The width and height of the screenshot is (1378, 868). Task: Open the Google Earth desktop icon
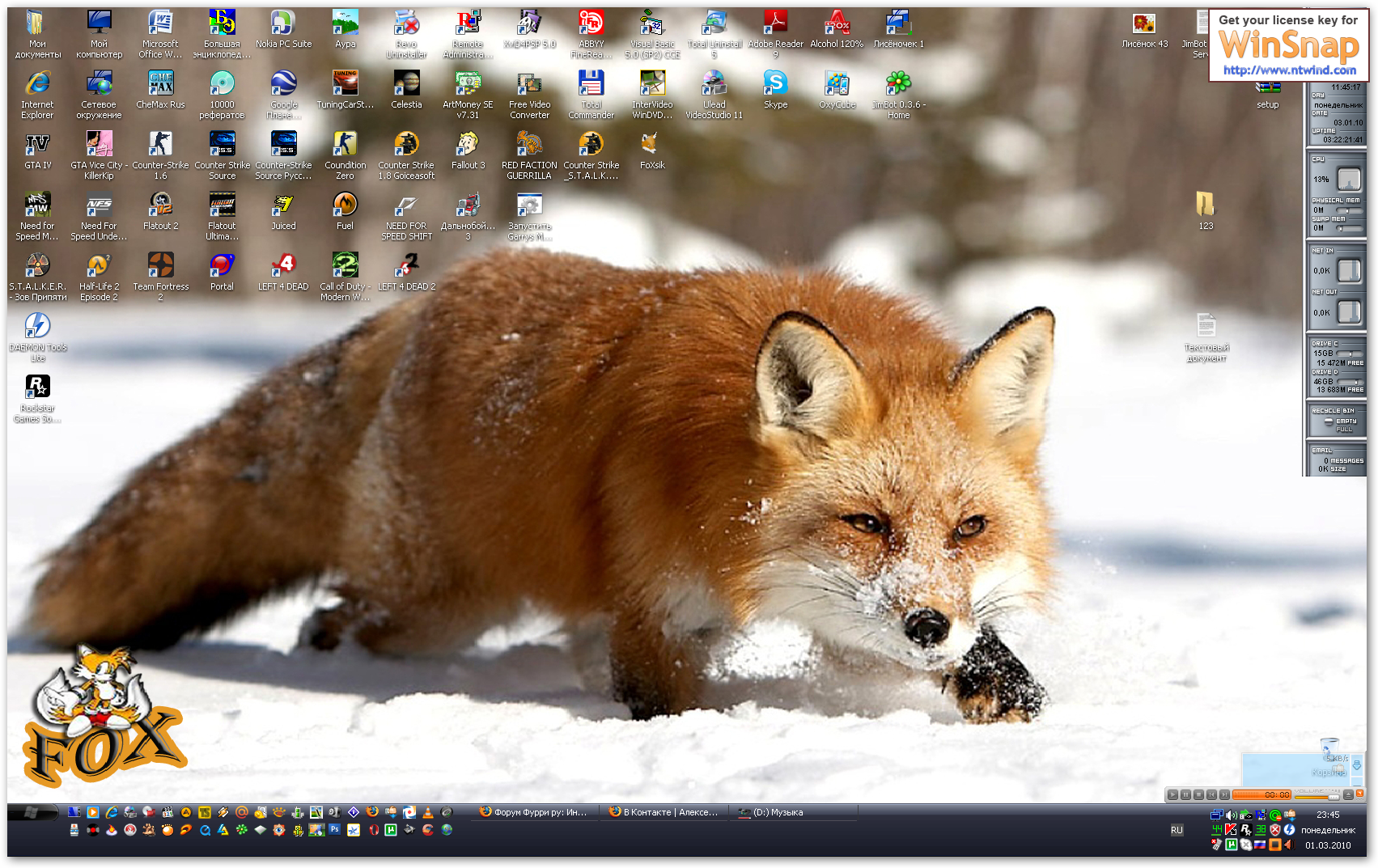(283, 83)
